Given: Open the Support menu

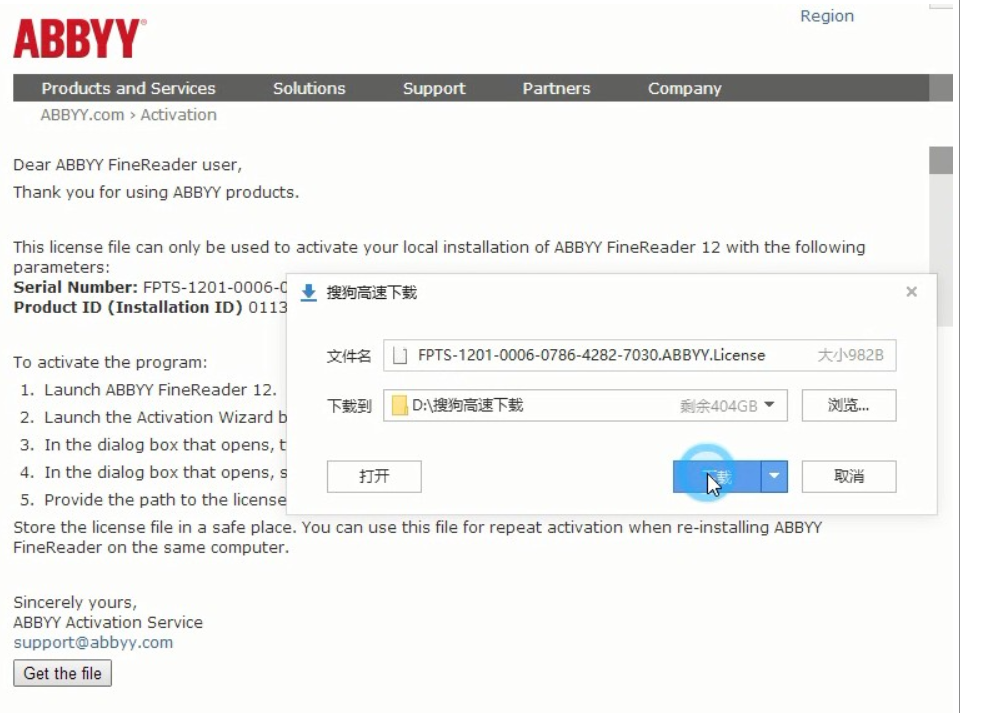Looking at the screenshot, I should [434, 88].
